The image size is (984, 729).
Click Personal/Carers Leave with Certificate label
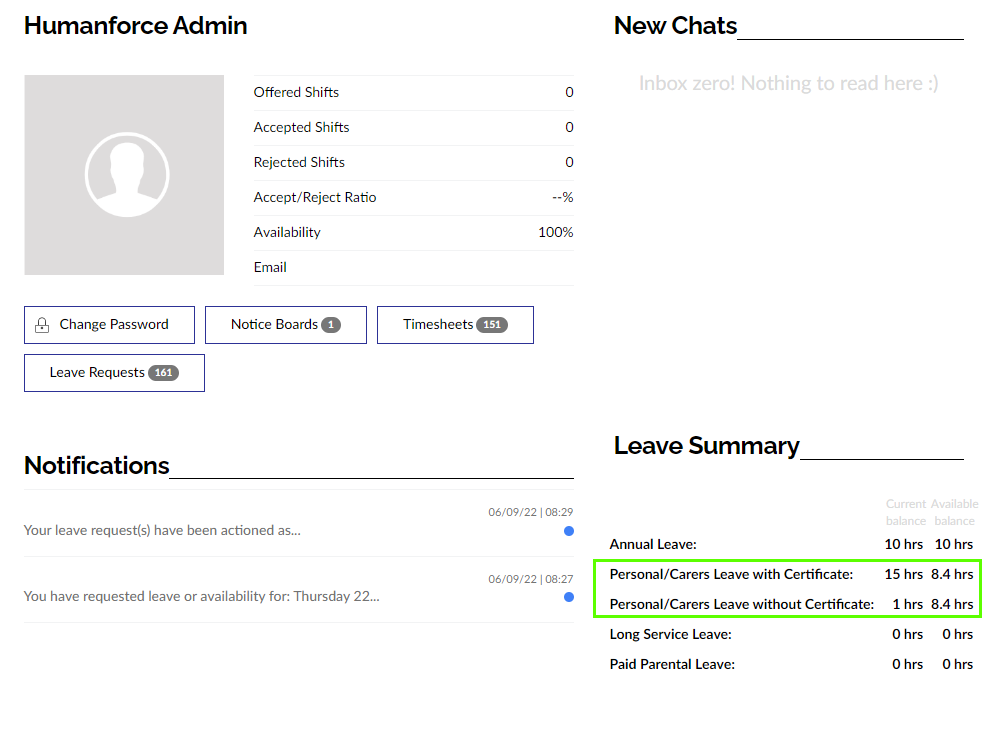(x=732, y=575)
